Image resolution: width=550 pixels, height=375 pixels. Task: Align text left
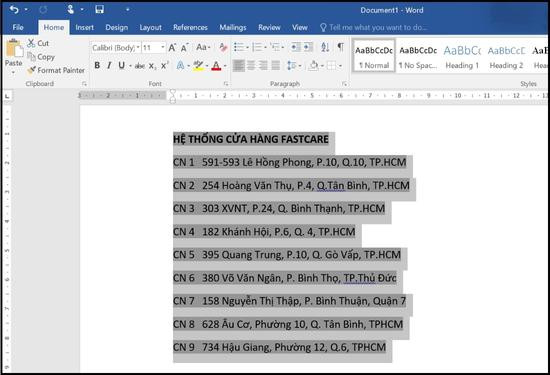239,65
